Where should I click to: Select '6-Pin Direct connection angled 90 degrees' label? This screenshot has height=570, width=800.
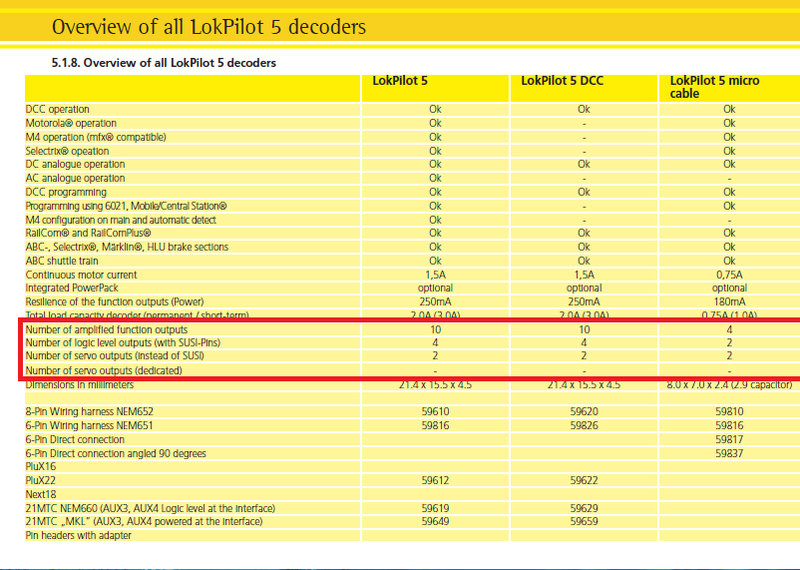coord(116,453)
